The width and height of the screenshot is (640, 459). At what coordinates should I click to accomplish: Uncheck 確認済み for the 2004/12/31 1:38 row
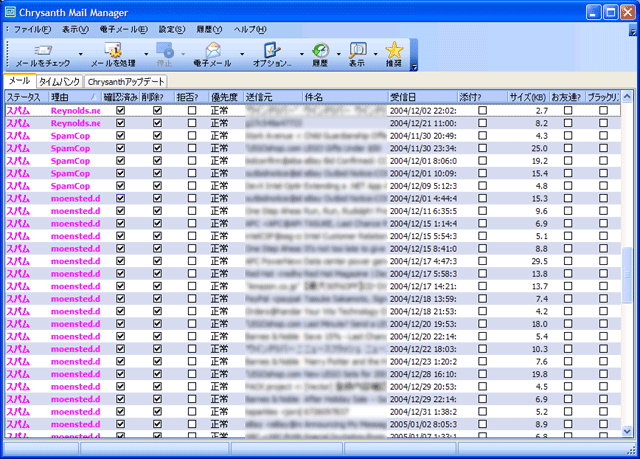[x=120, y=412]
